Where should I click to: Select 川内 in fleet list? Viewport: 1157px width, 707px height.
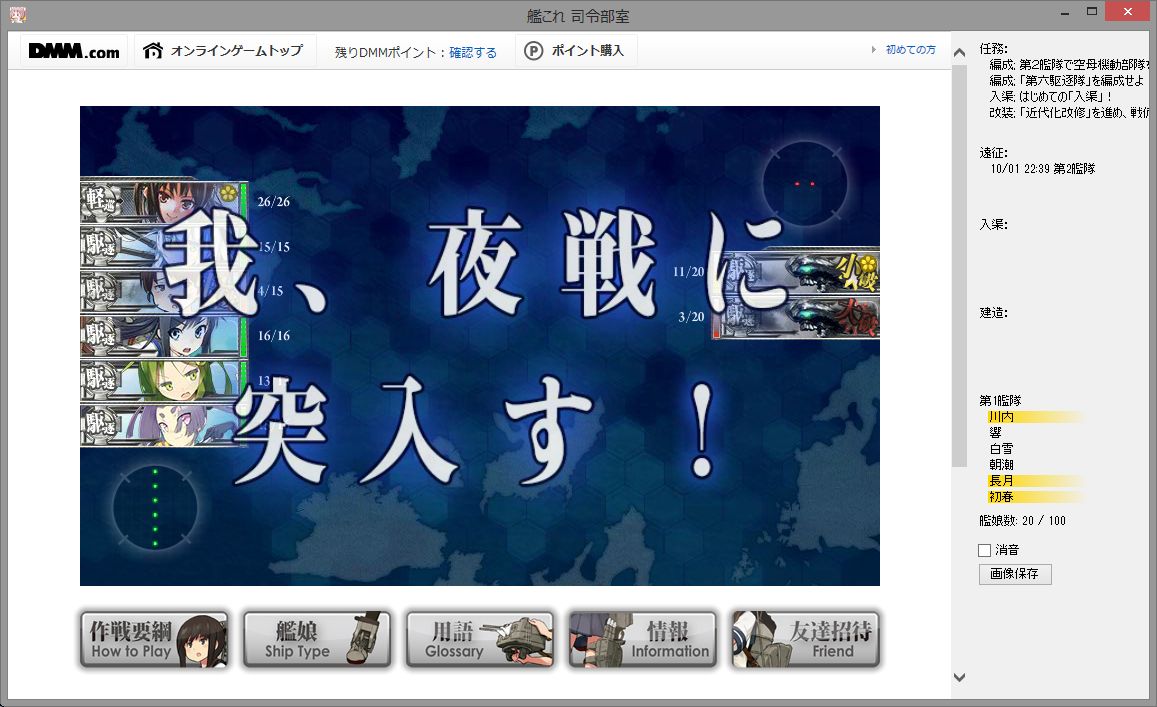pyautogui.click(x=1001, y=417)
